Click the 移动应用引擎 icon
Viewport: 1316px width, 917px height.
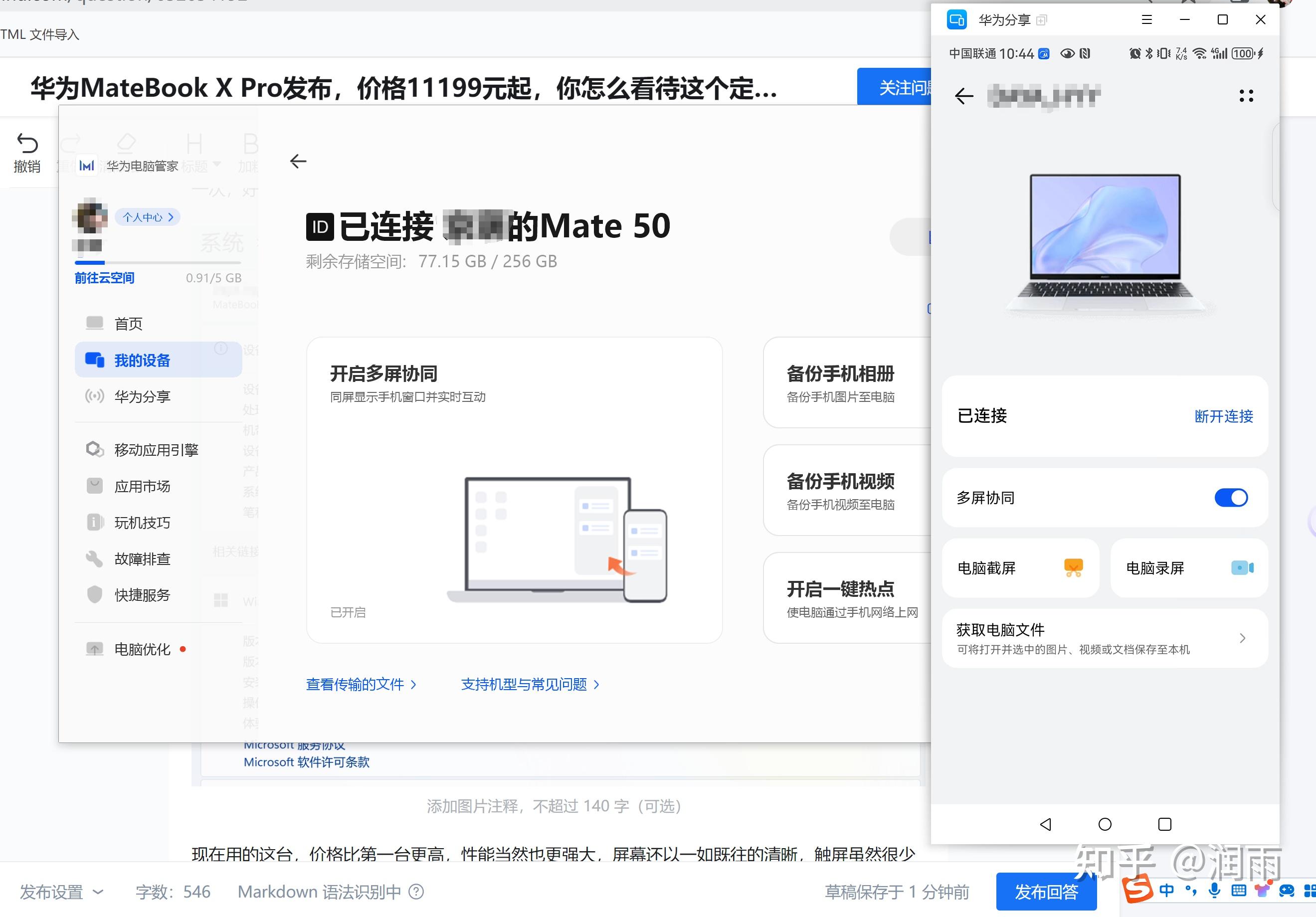tap(95, 449)
